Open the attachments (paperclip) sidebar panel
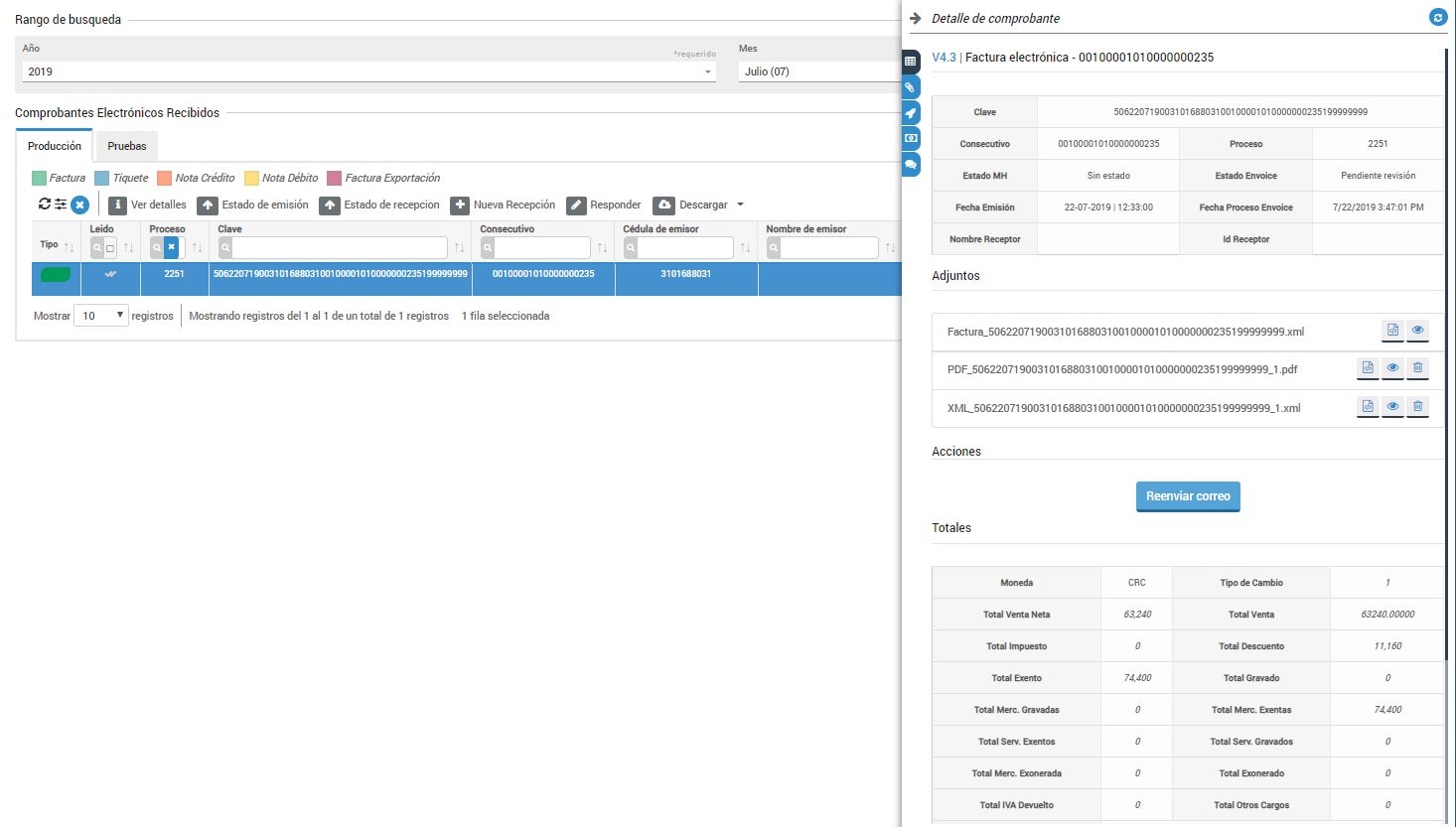The image size is (1456, 827). click(x=911, y=87)
